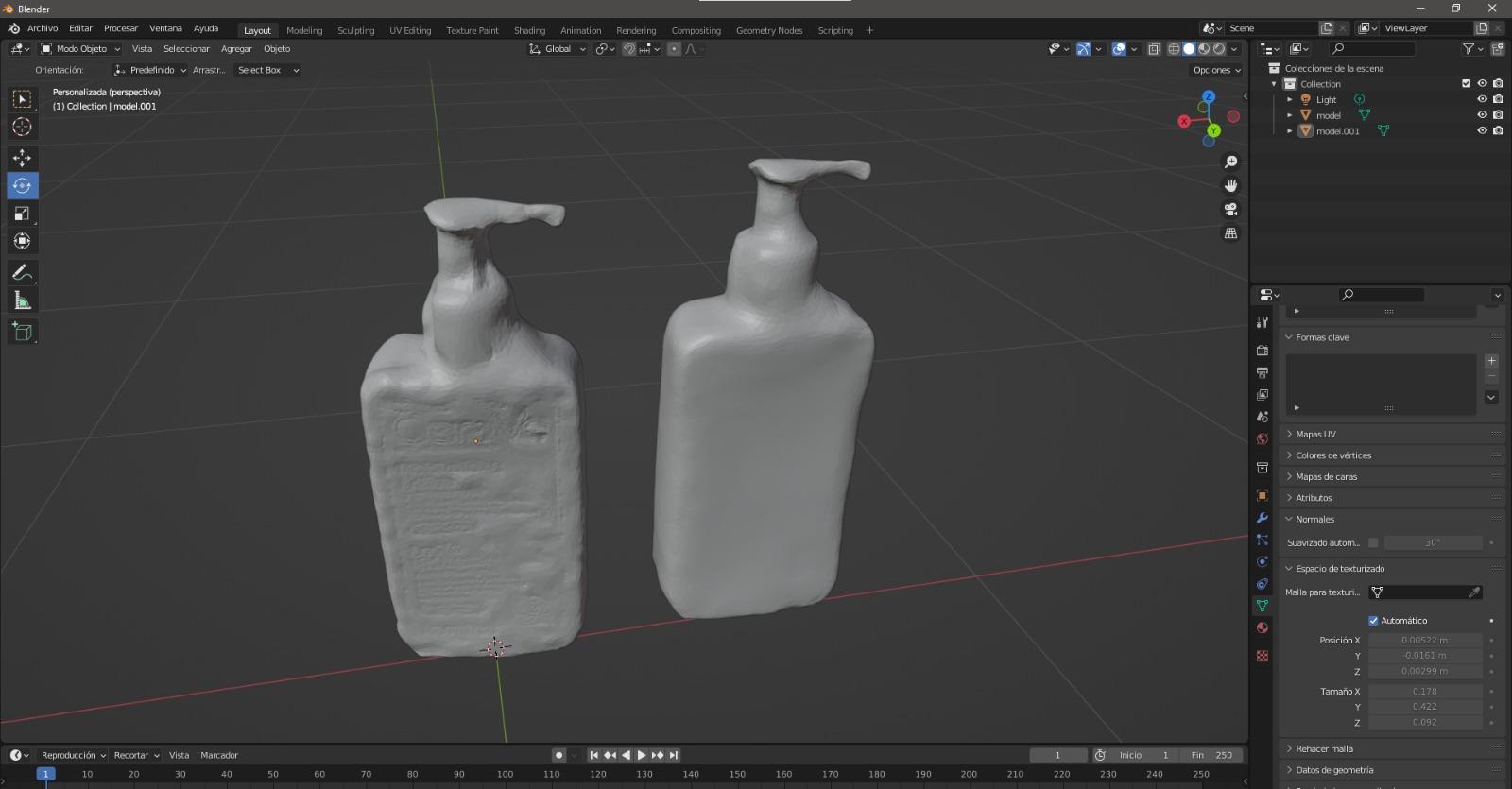Open the Texture checker properties tab
Viewport: 1512px width, 789px height.
pyautogui.click(x=1263, y=656)
